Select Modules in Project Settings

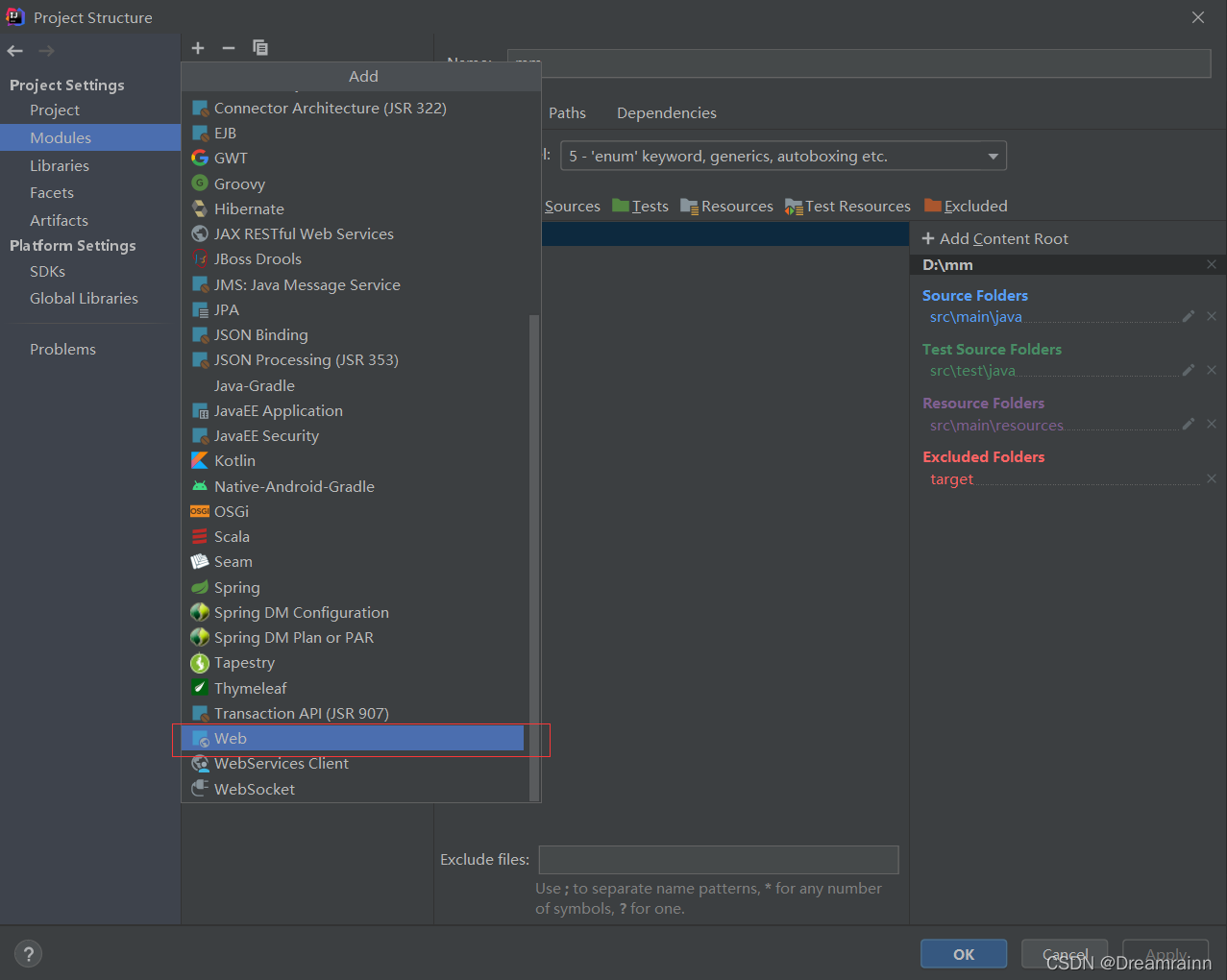(x=90, y=137)
